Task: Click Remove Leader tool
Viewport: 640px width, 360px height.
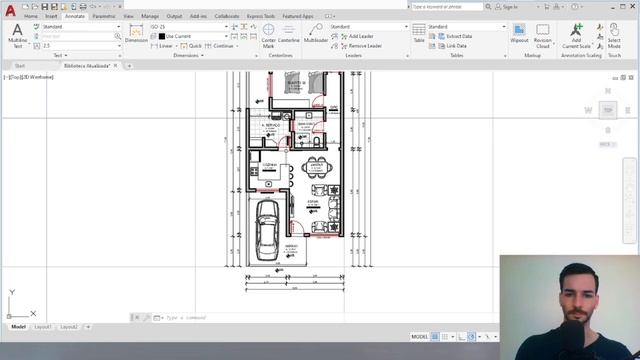Action: (x=361, y=46)
